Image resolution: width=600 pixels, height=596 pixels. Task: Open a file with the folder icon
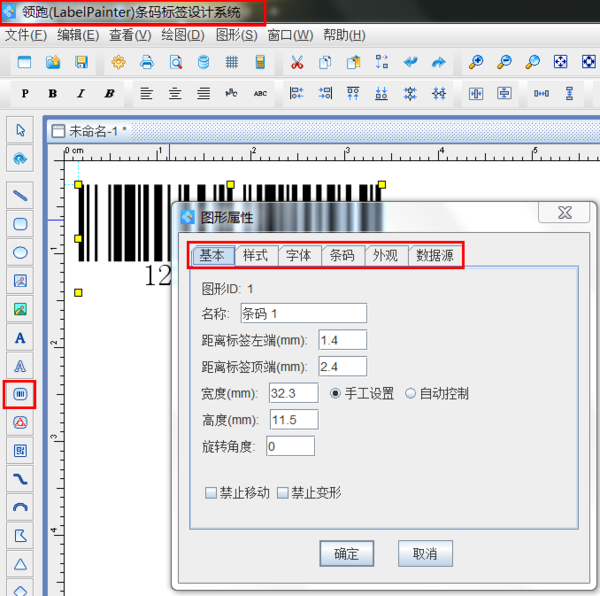click(53, 62)
